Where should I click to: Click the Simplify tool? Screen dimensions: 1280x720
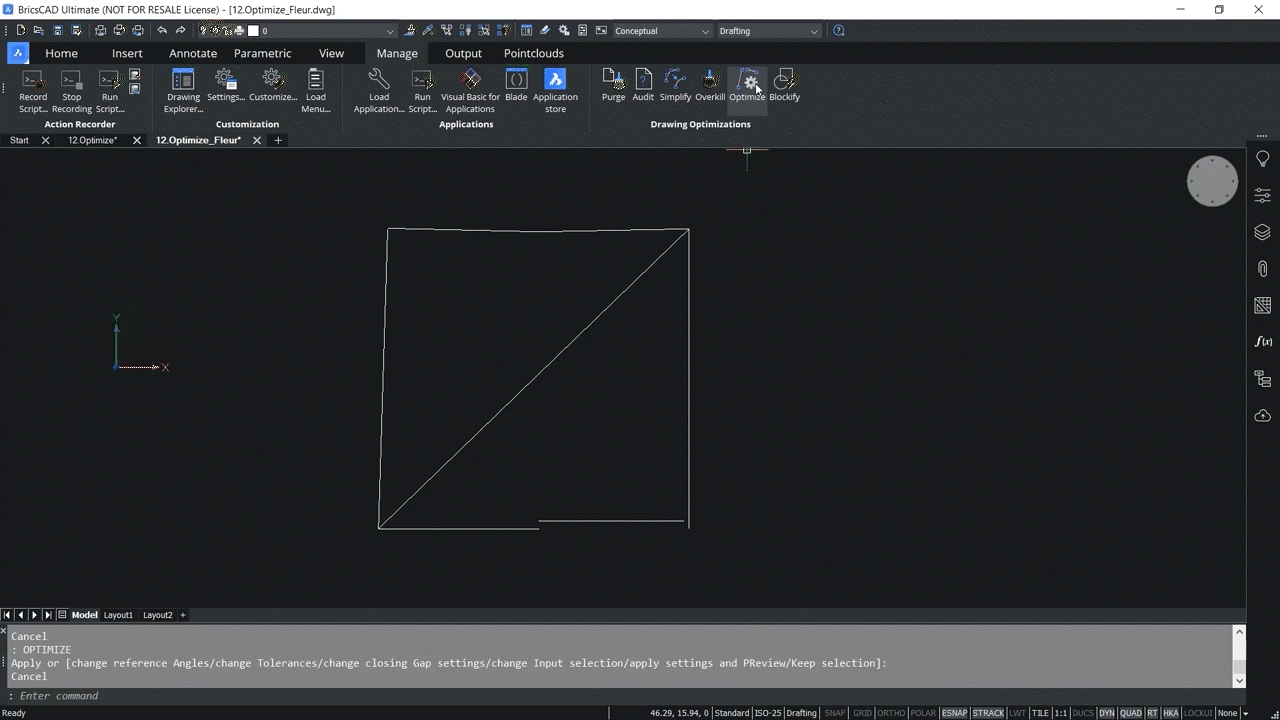(x=675, y=85)
